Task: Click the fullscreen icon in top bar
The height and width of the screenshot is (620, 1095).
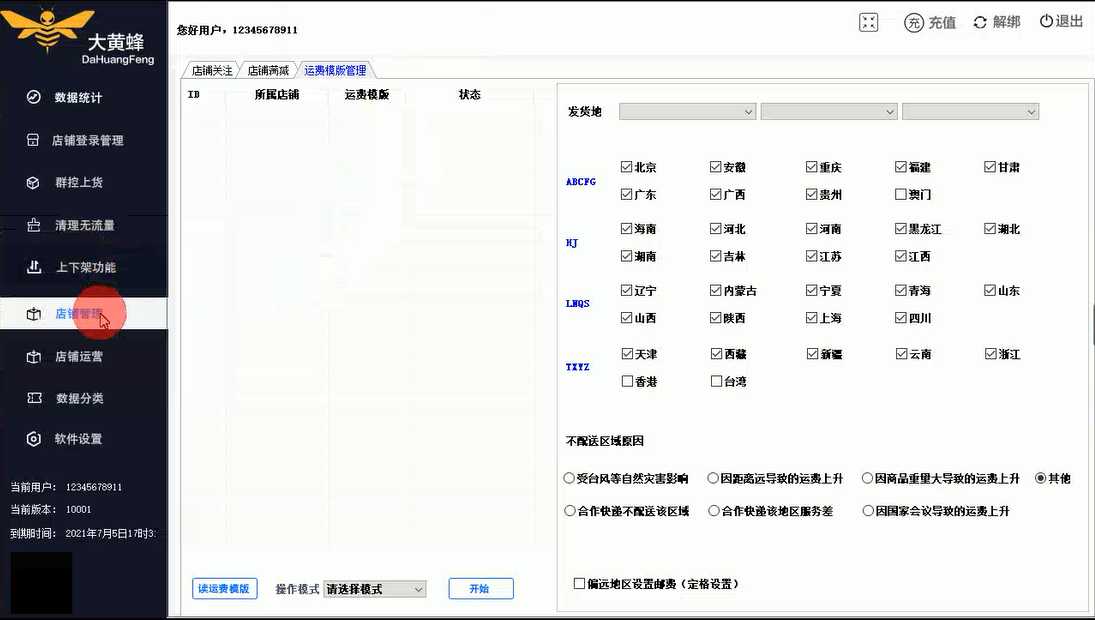Action: pos(868,22)
